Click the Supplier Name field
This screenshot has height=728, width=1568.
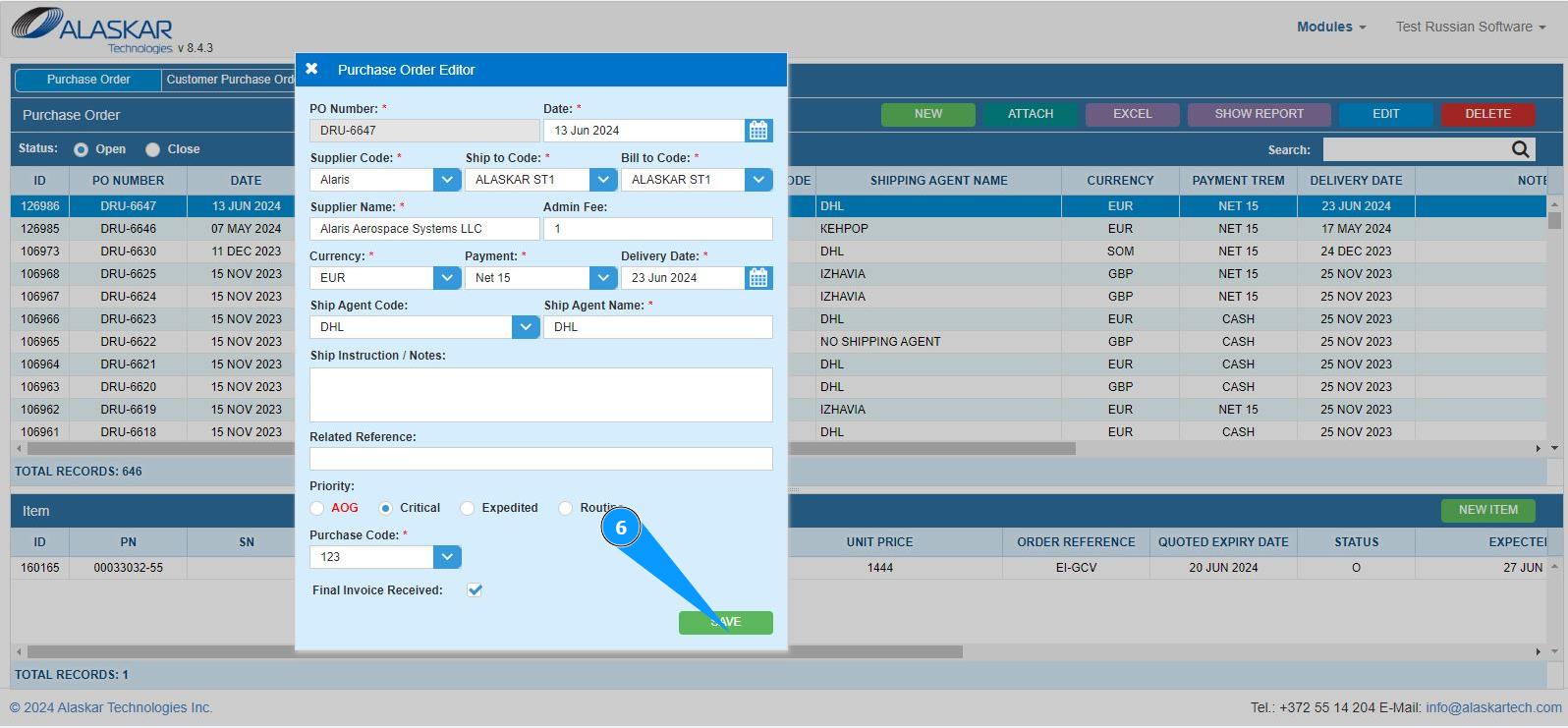coord(424,229)
